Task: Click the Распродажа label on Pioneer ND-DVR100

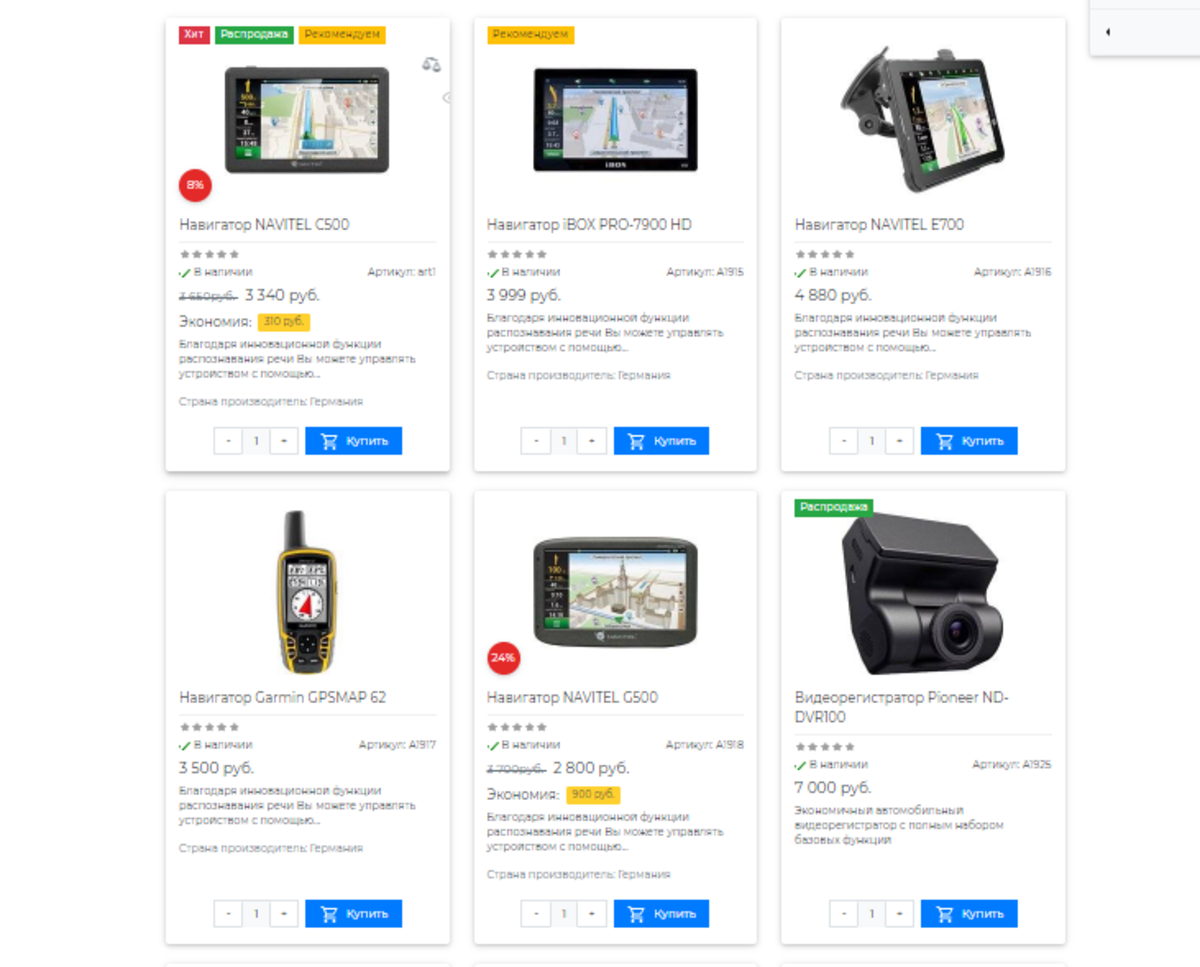Action: pyautogui.click(x=834, y=507)
